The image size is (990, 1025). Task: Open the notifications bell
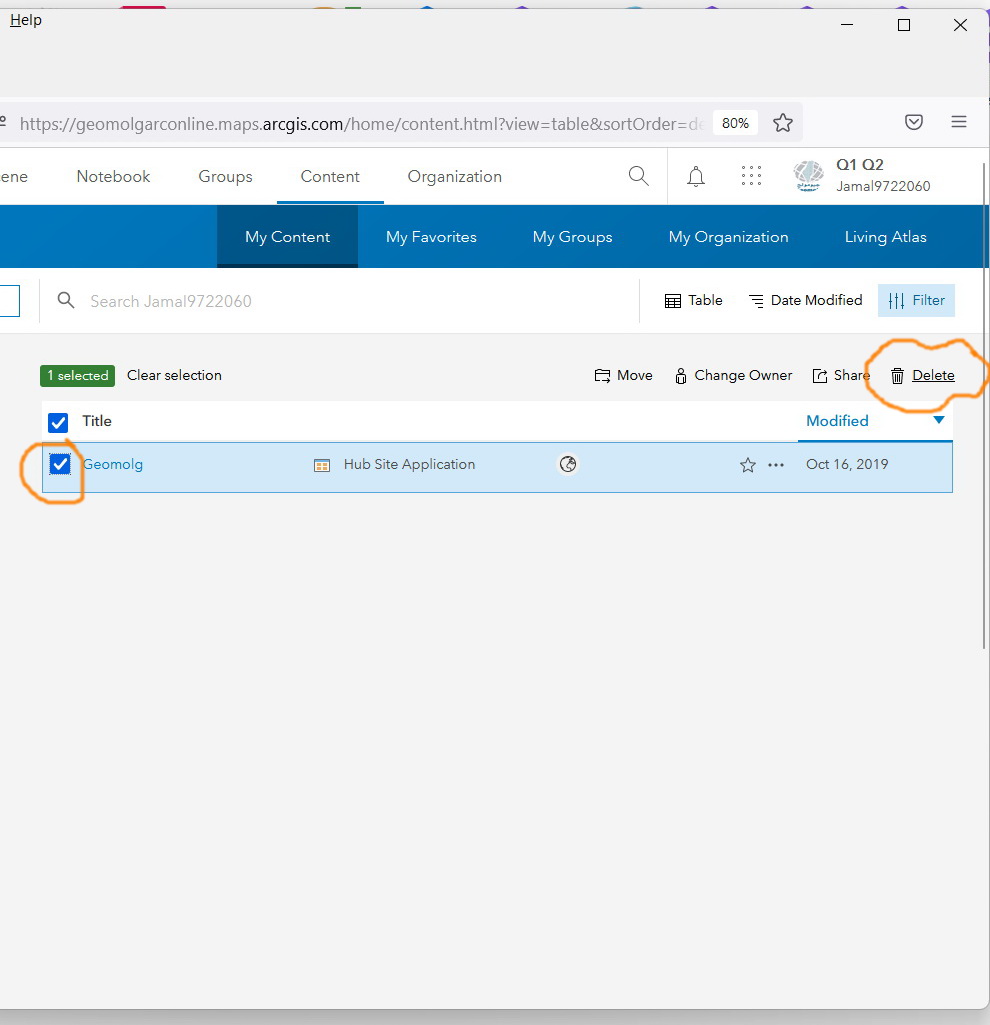[x=696, y=176]
